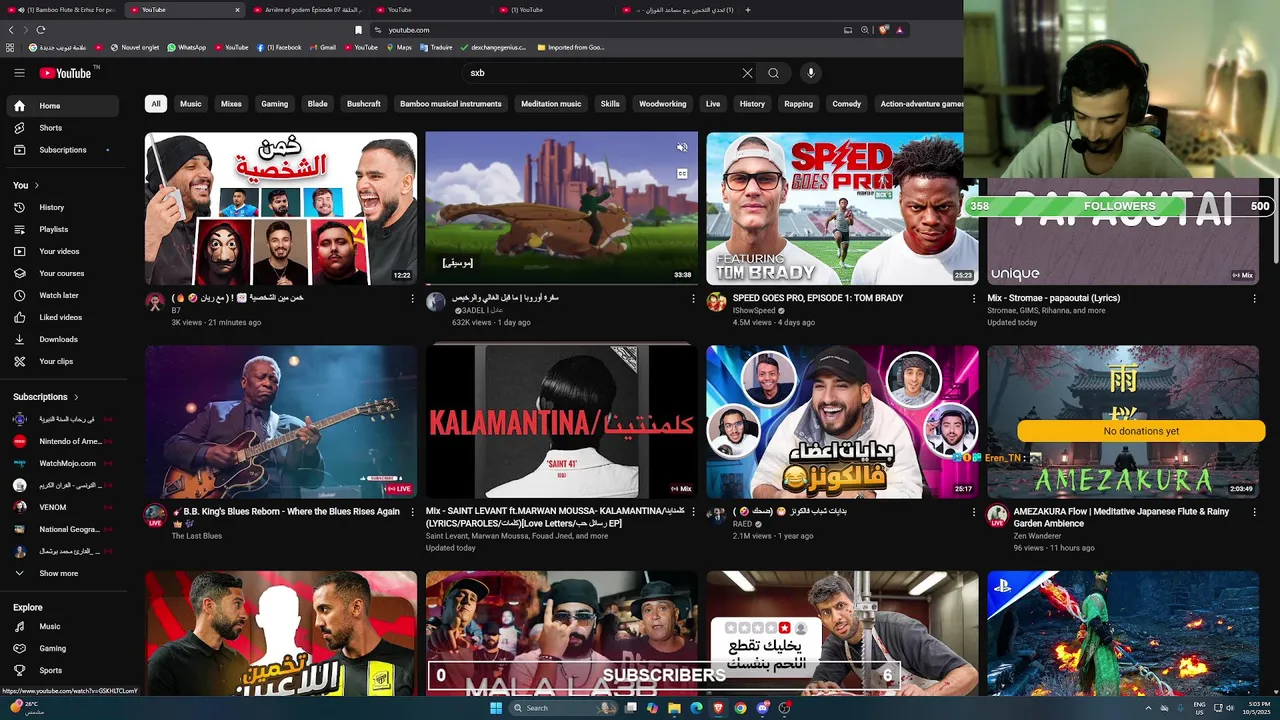Open Shorts in the sidebar
Screen dimensions: 1280x720
64,128
